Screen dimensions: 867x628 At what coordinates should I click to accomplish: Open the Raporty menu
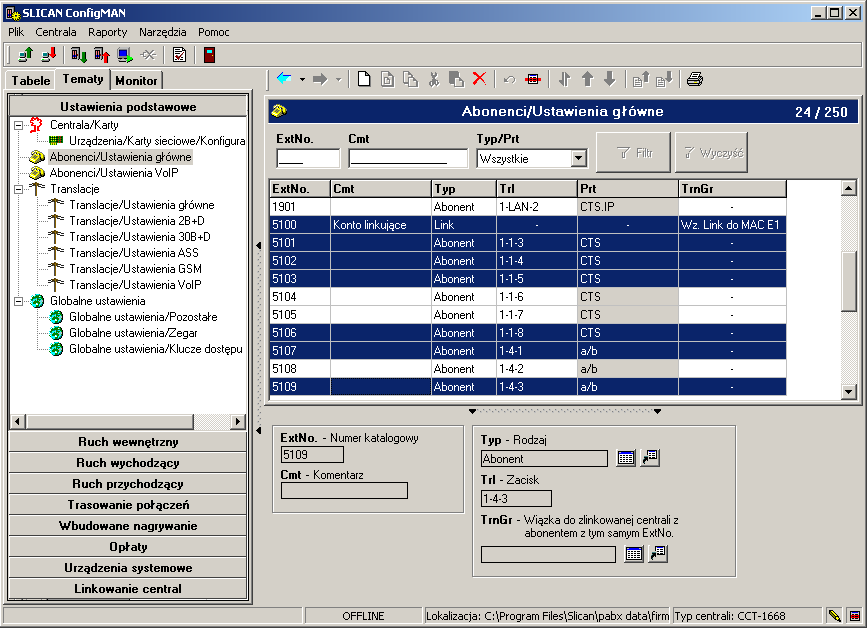pos(108,32)
